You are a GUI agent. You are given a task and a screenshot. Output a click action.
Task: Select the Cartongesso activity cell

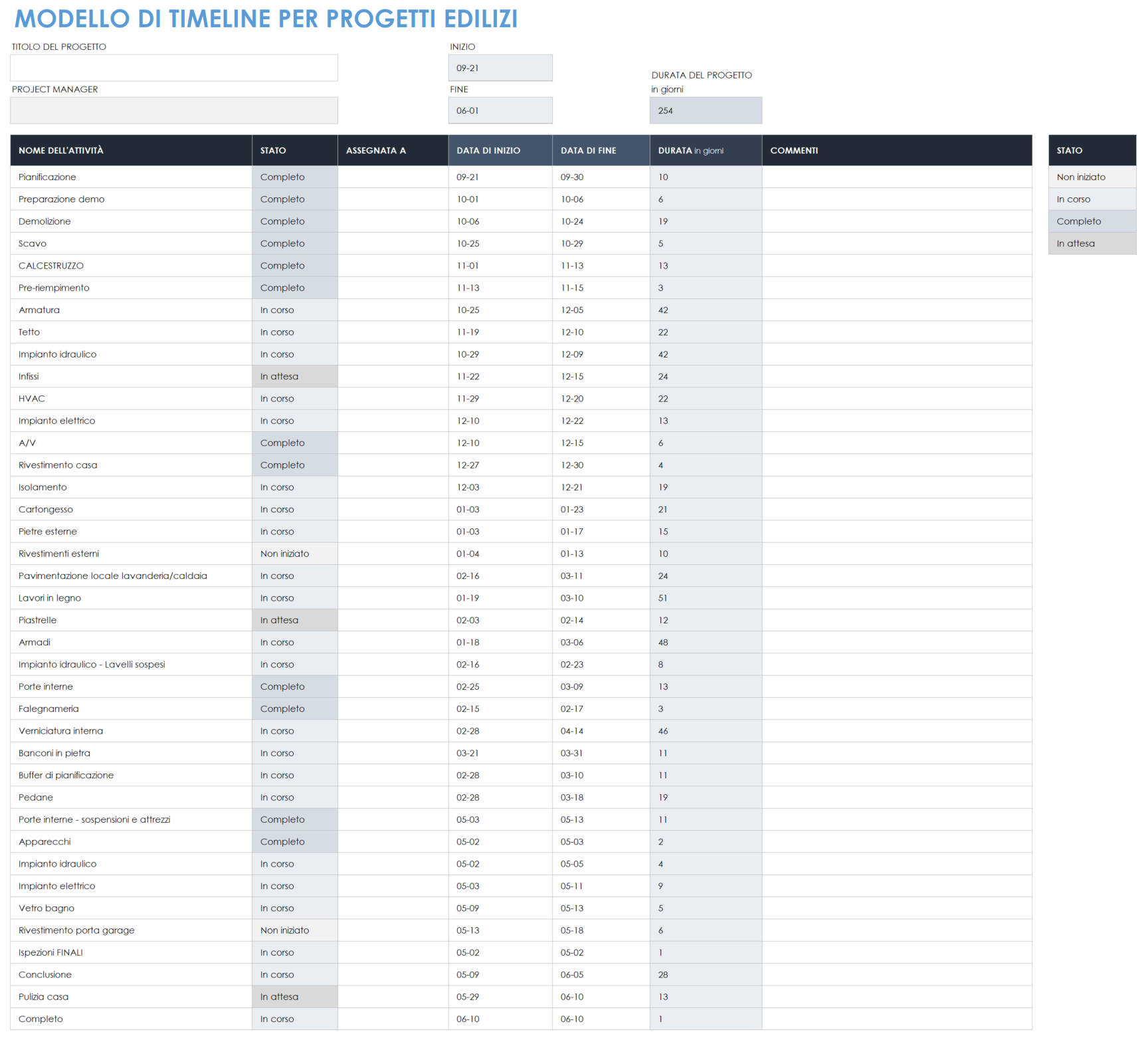pos(131,509)
